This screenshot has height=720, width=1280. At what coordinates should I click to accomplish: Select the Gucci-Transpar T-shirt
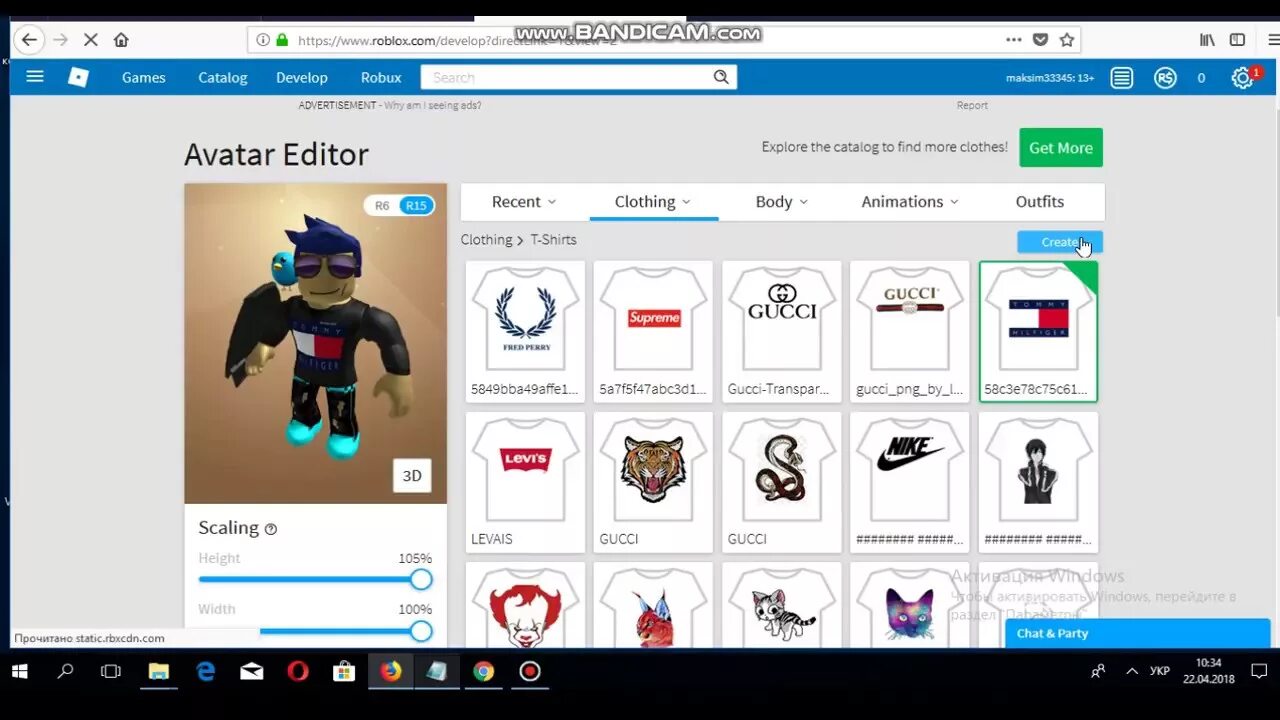(x=782, y=331)
